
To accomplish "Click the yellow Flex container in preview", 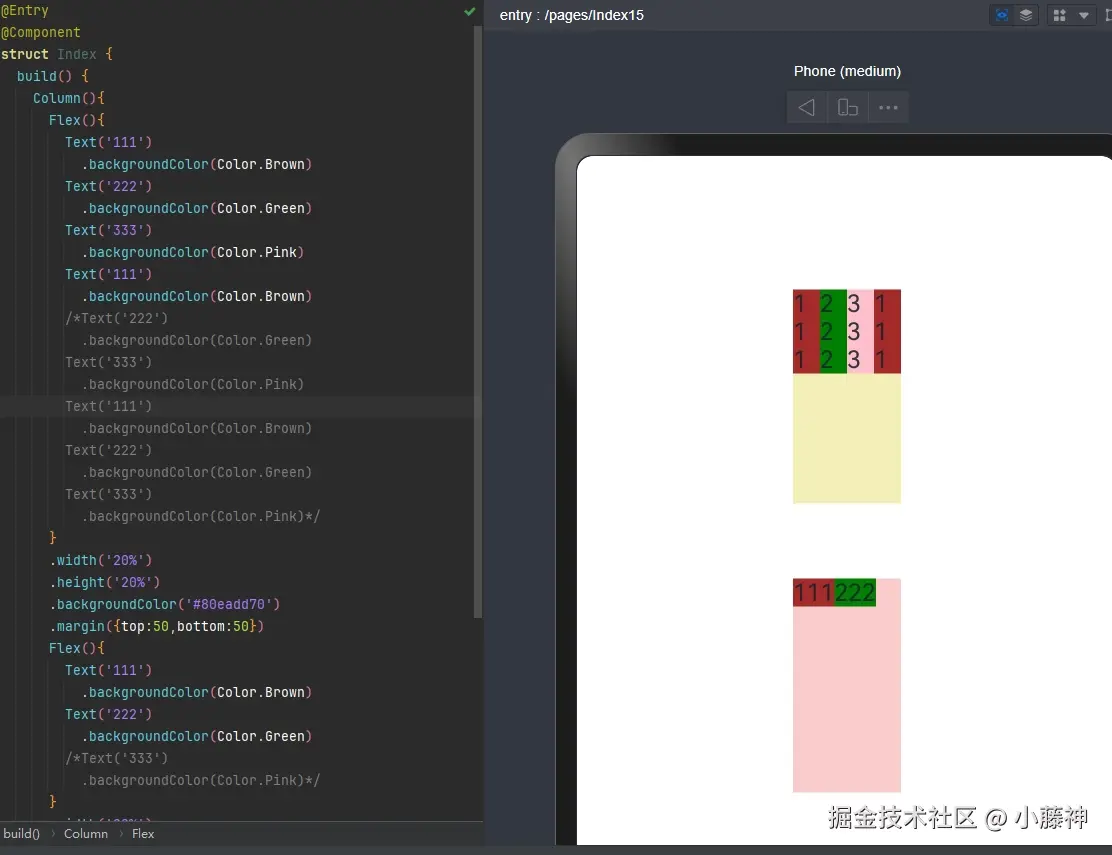I will pos(847,438).
